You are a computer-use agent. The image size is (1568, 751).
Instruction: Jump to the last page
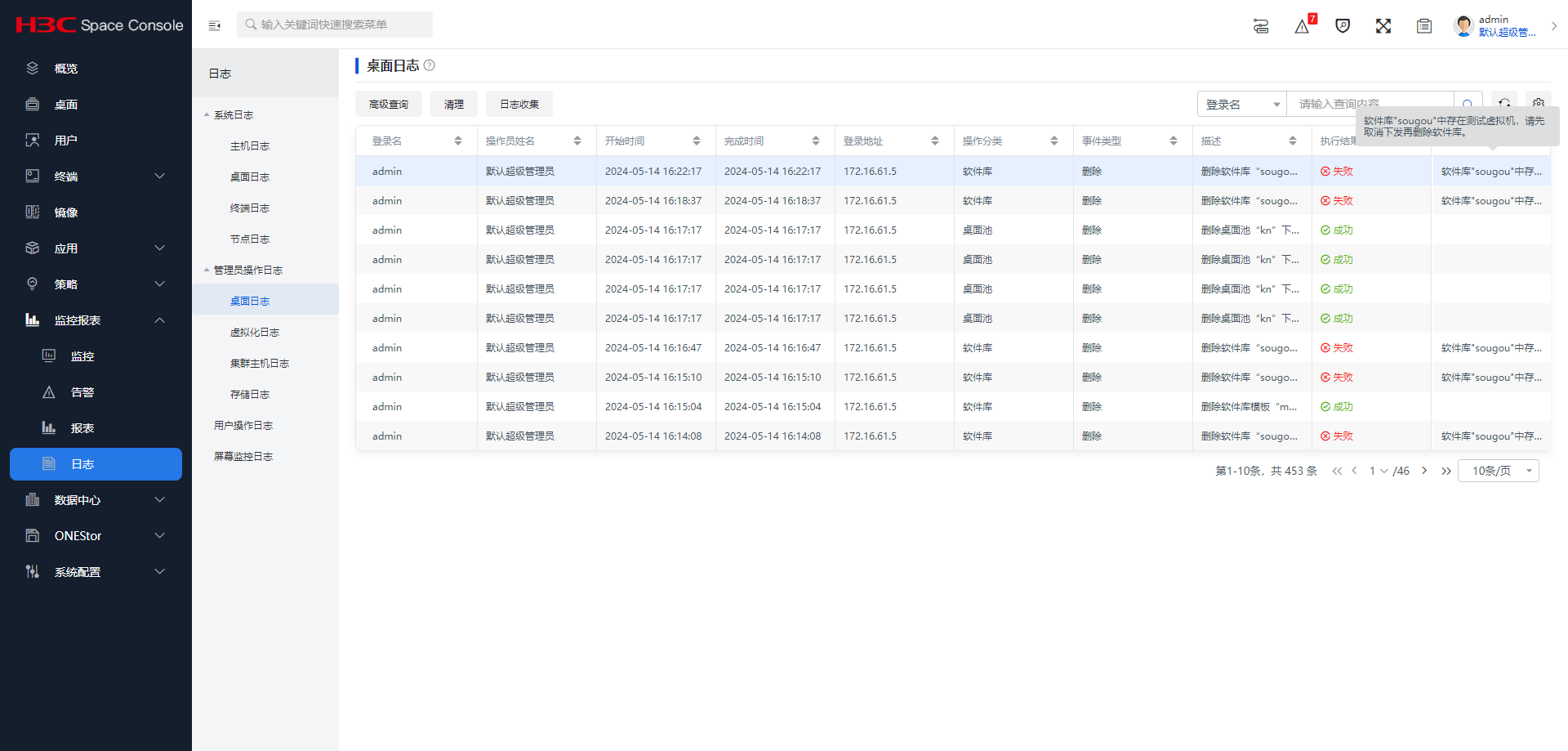[1446, 472]
